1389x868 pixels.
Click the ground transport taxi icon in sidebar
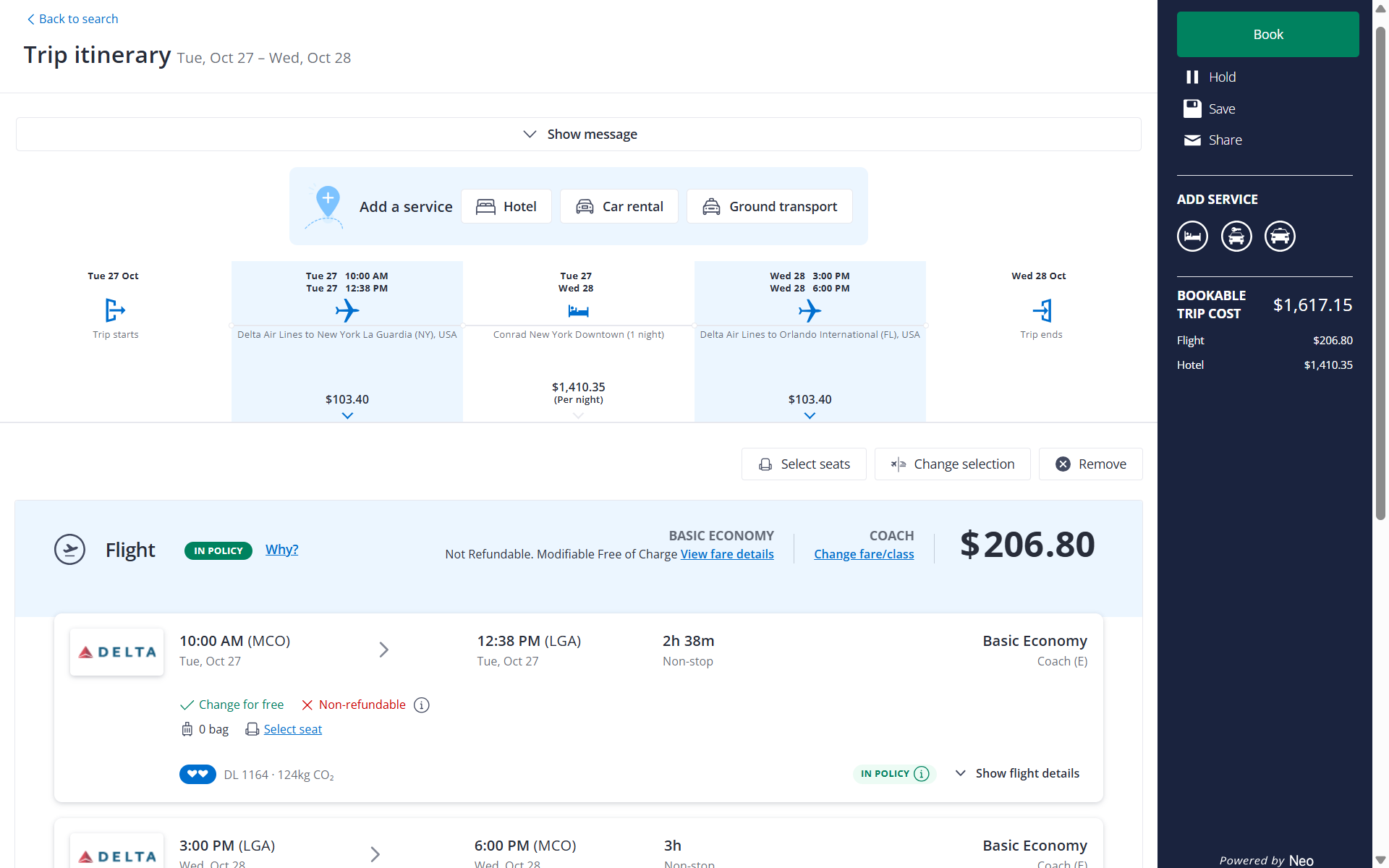[x=1280, y=237]
